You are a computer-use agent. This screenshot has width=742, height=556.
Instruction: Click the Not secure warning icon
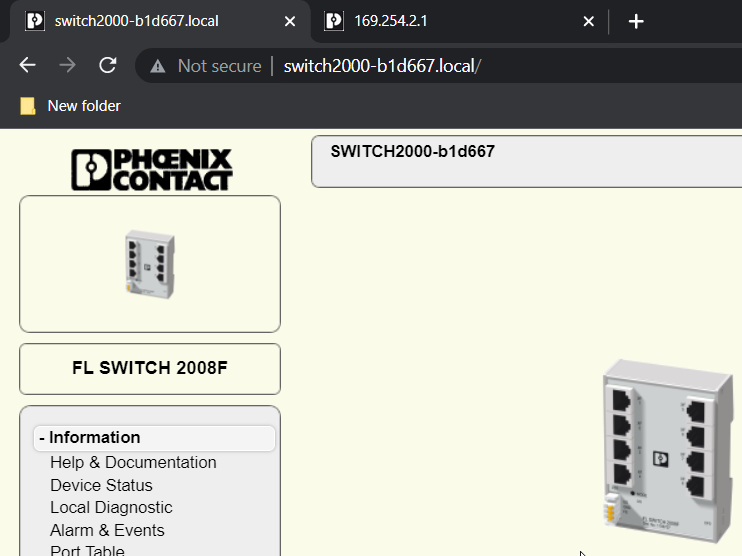(158, 66)
